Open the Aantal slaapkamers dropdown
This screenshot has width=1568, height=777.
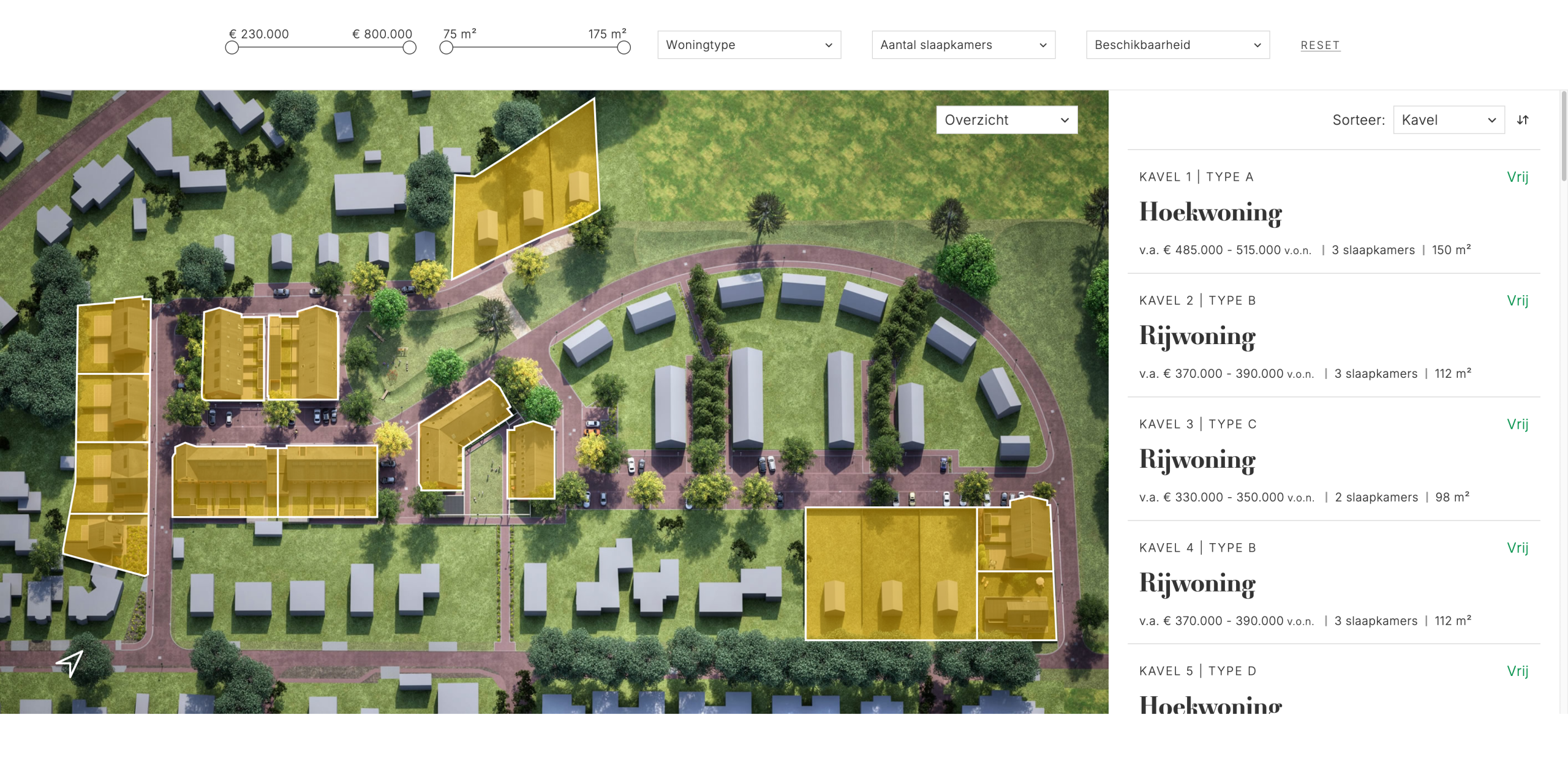963,45
